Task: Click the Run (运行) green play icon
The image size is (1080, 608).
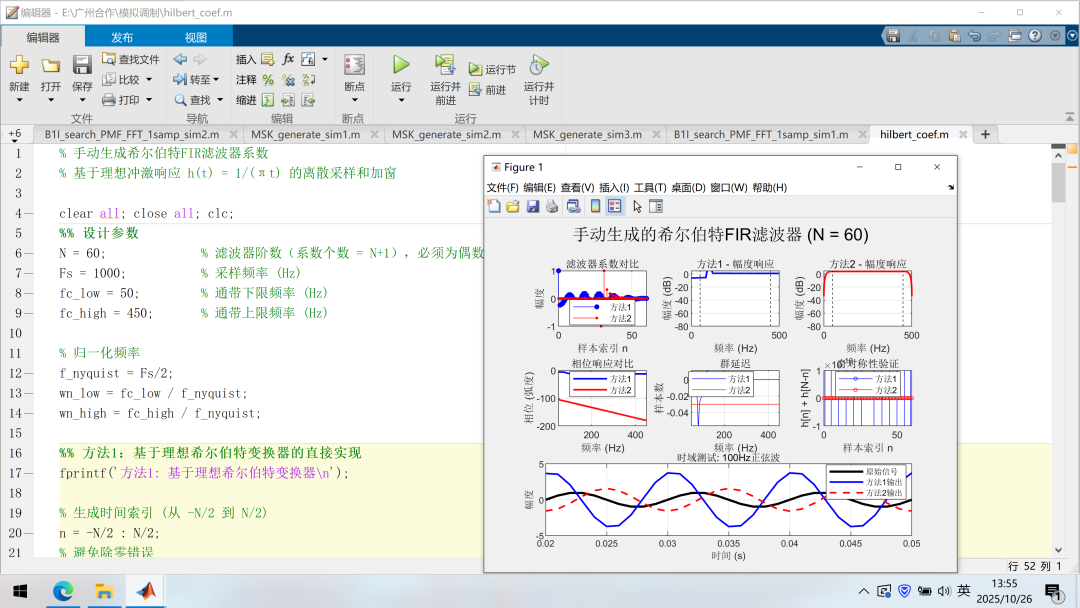Action: [x=401, y=65]
